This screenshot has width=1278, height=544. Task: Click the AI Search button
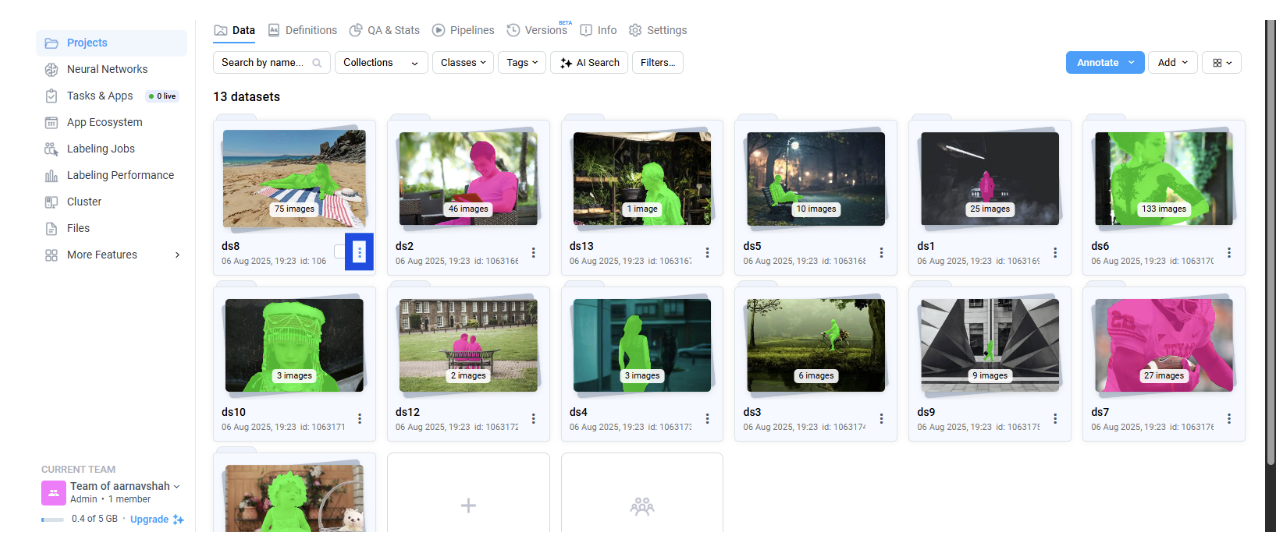pyautogui.click(x=589, y=63)
